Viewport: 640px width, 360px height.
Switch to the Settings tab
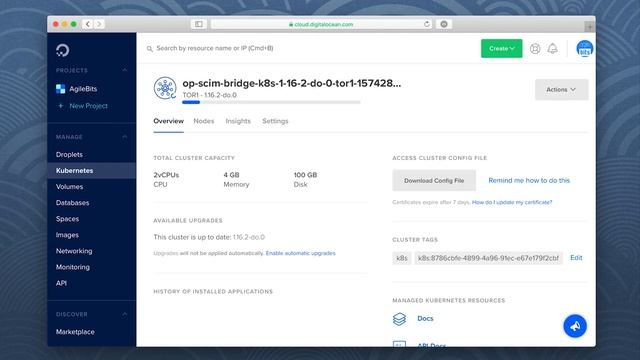[x=275, y=121]
